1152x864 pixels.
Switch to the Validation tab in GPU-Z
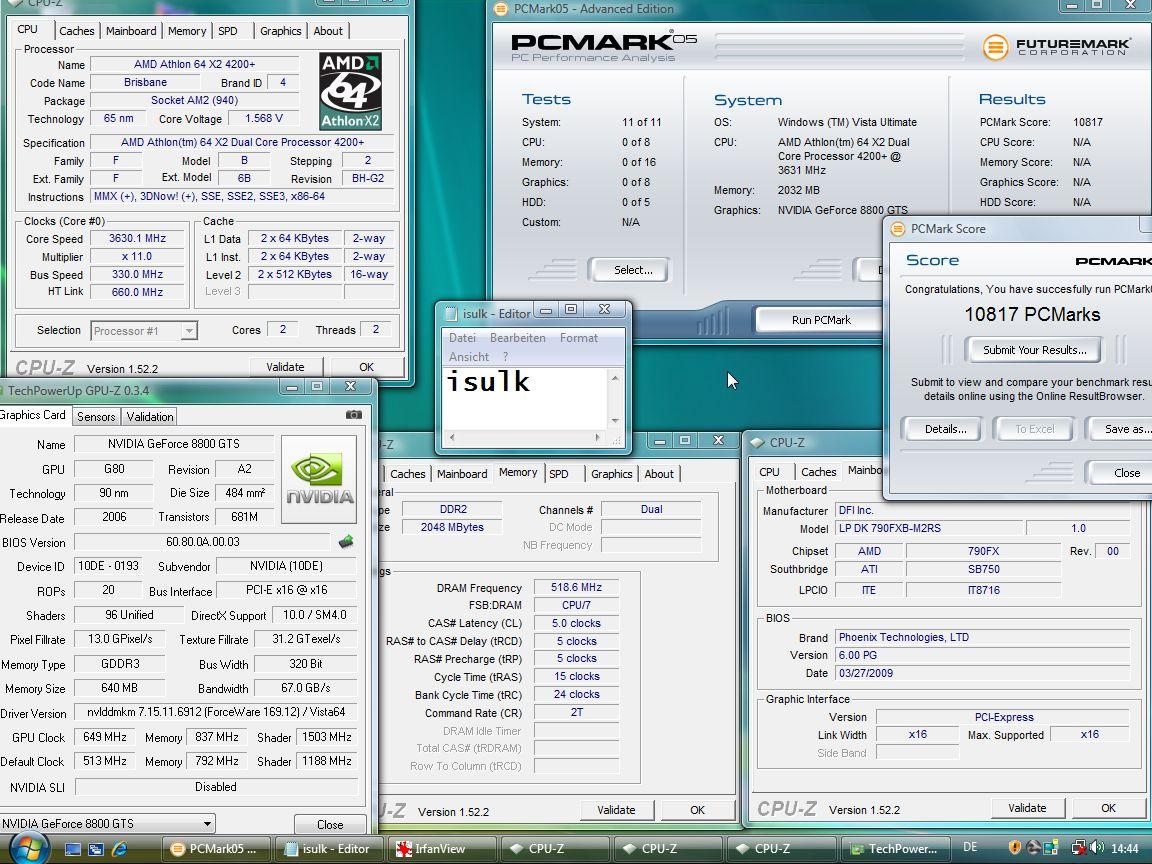pyautogui.click(x=150, y=417)
